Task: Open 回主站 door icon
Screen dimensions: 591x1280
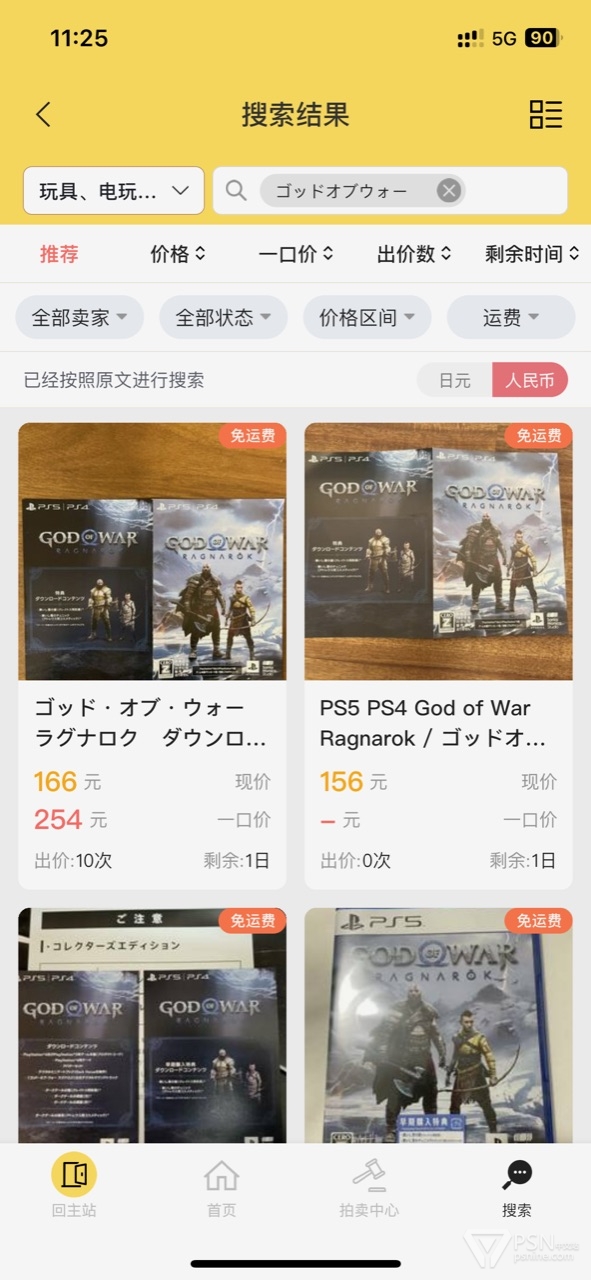Action: (74, 1174)
